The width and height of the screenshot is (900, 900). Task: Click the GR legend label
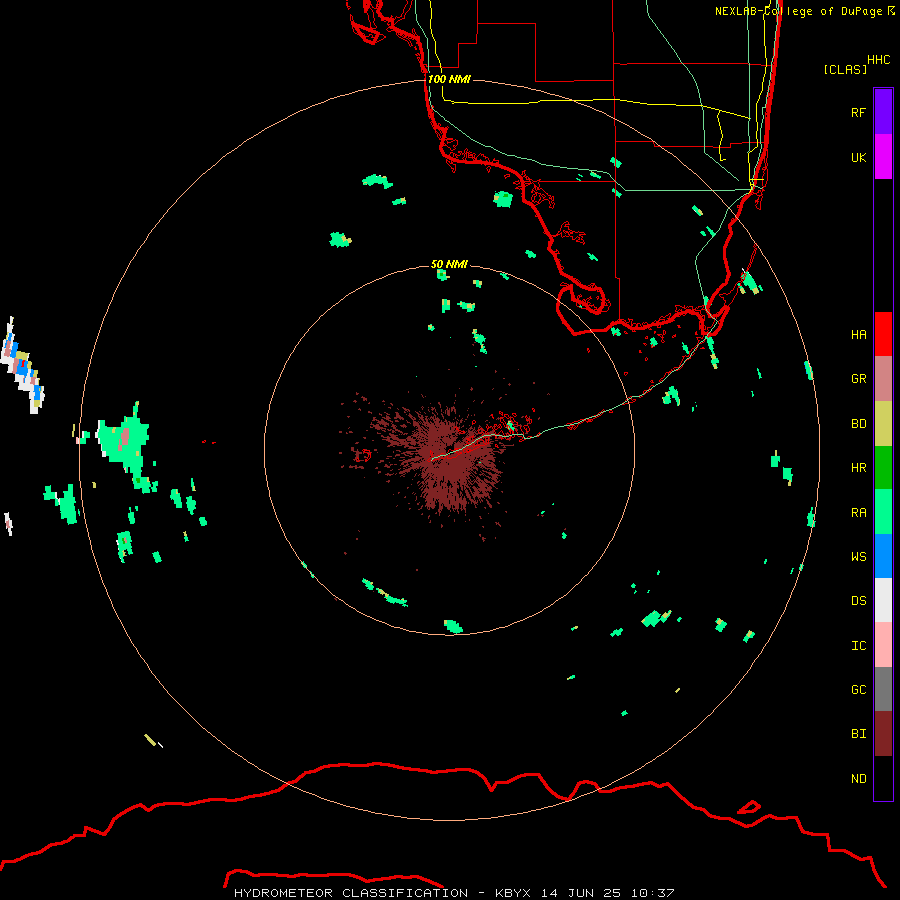(858, 378)
